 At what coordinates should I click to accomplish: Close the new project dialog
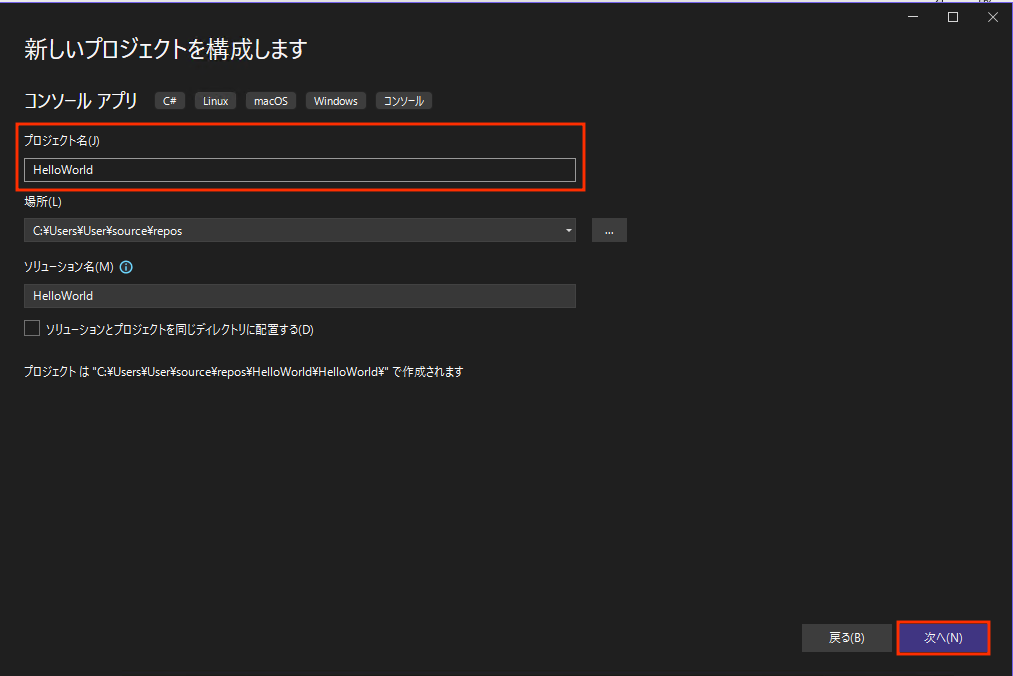pos(992,17)
